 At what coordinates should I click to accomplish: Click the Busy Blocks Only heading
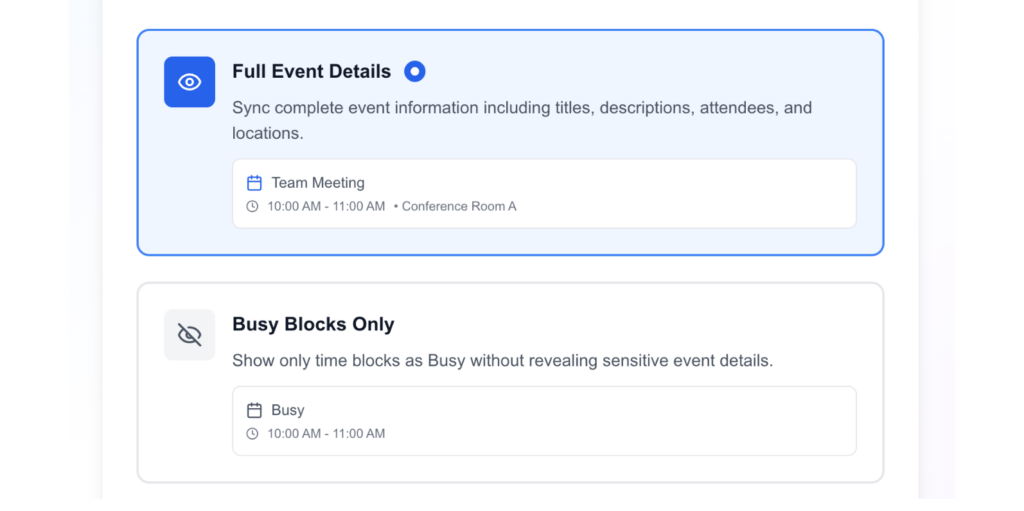tap(313, 324)
